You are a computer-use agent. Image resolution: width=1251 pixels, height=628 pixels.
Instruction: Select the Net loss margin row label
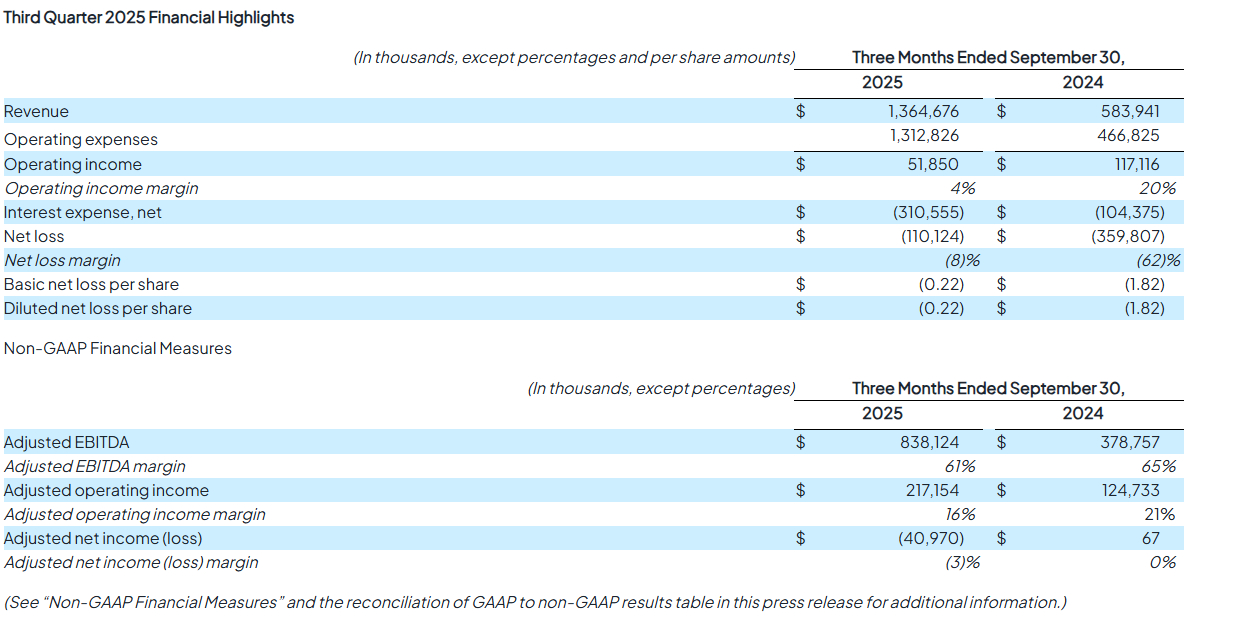[x=62, y=260]
